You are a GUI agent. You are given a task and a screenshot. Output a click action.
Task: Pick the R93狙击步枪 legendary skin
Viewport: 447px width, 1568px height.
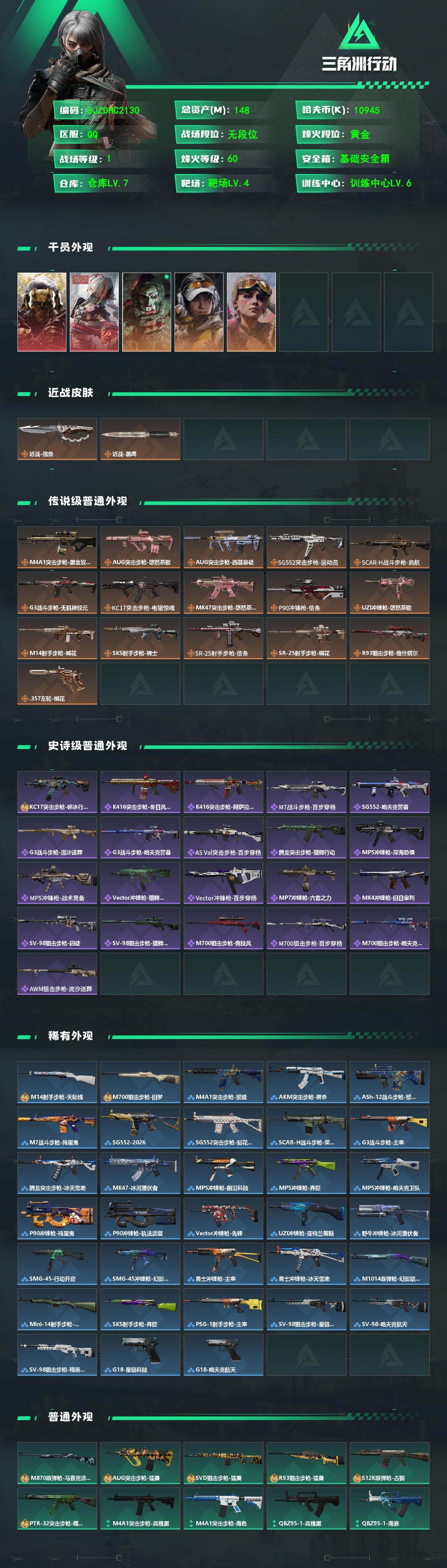coord(389,638)
